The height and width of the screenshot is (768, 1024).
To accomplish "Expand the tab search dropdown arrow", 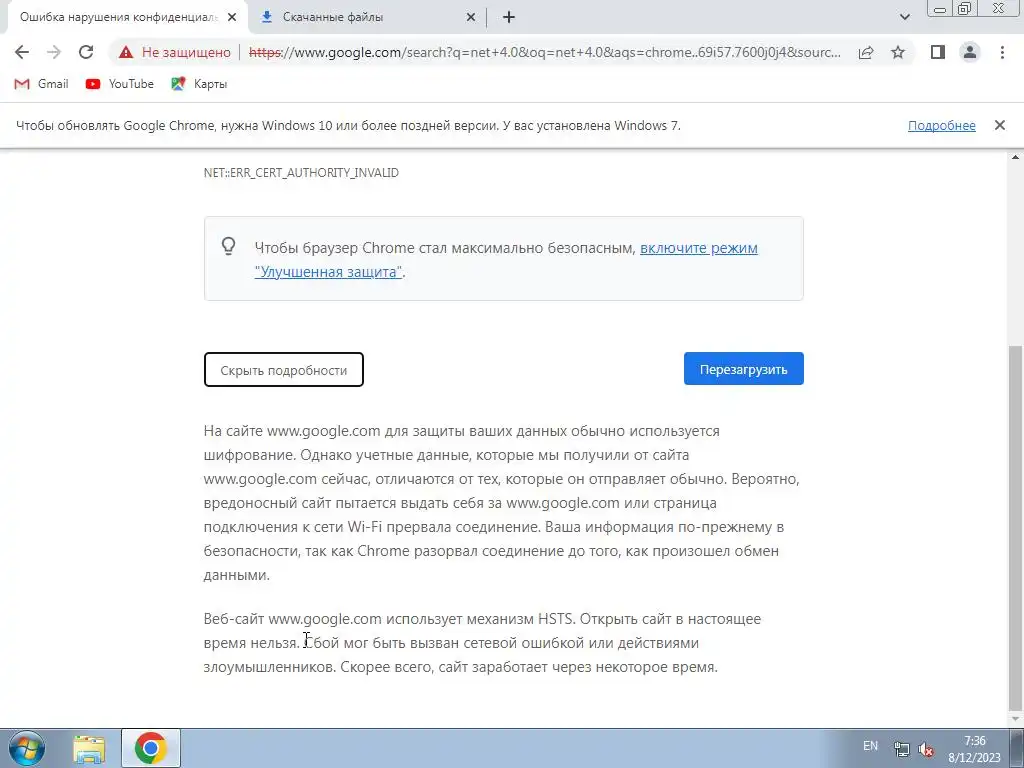I will tap(904, 17).
